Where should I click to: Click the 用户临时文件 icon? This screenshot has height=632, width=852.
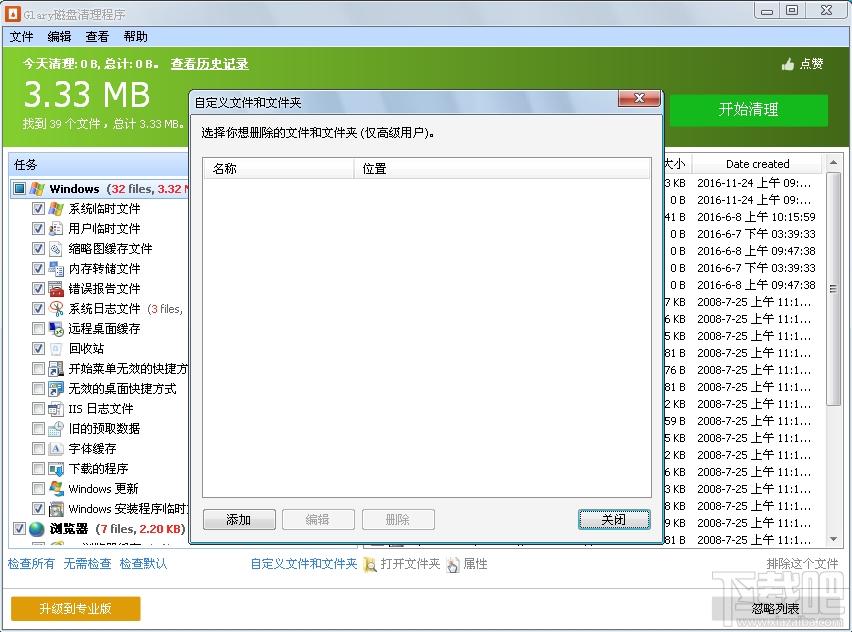point(56,229)
